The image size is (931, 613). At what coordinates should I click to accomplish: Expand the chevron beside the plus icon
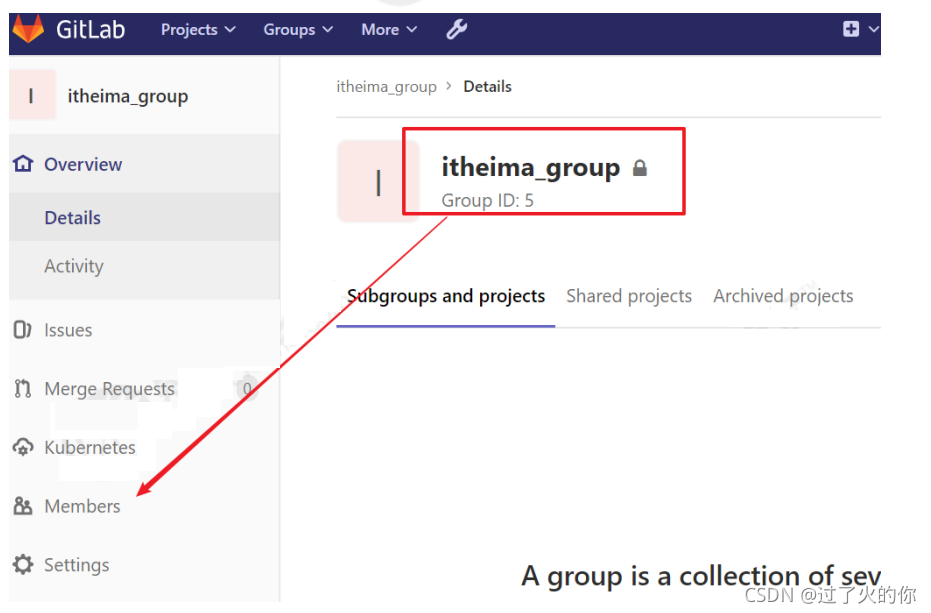(x=873, y=29)
